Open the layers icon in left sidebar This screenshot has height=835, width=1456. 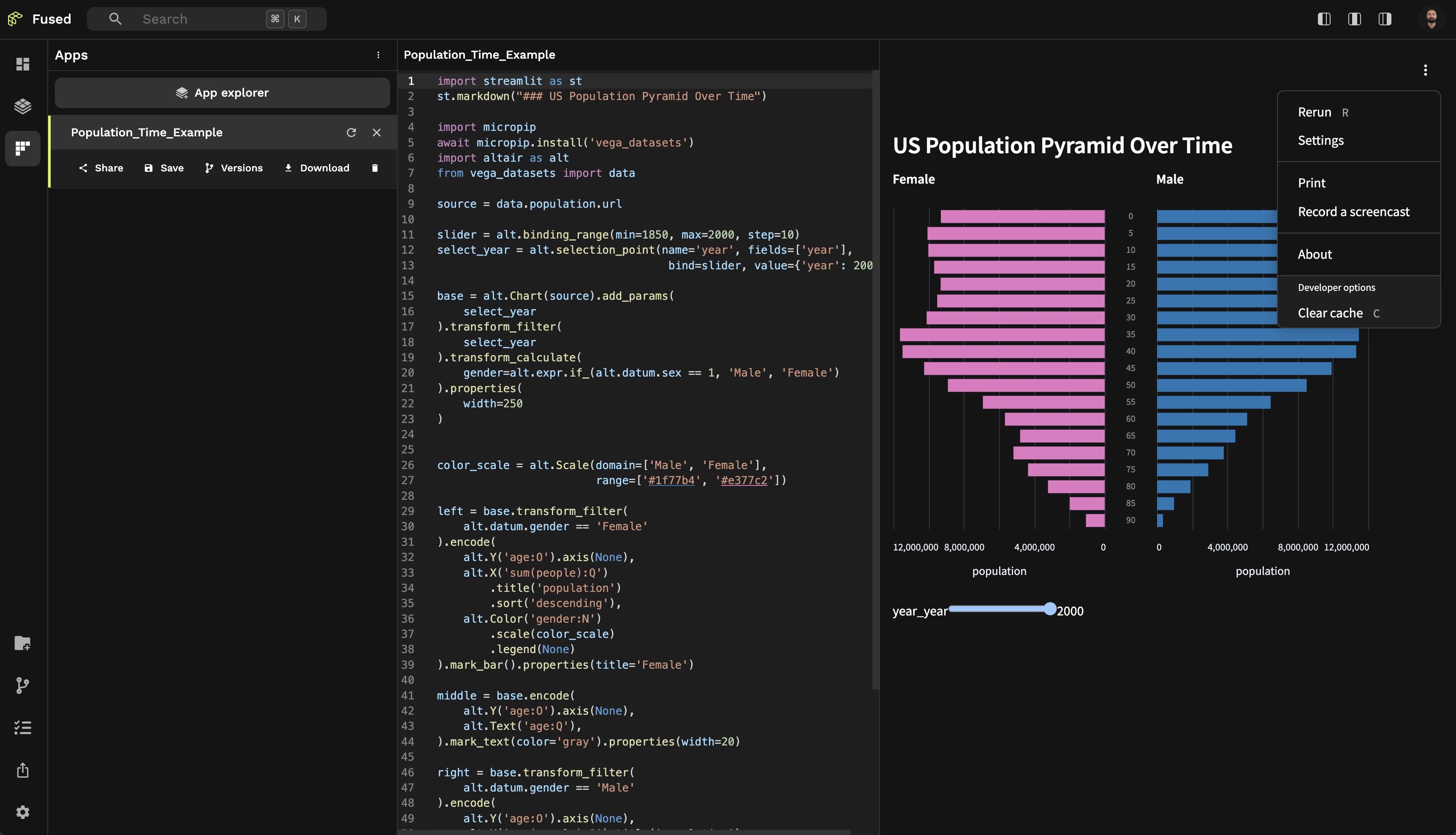(x=22, y=106)
